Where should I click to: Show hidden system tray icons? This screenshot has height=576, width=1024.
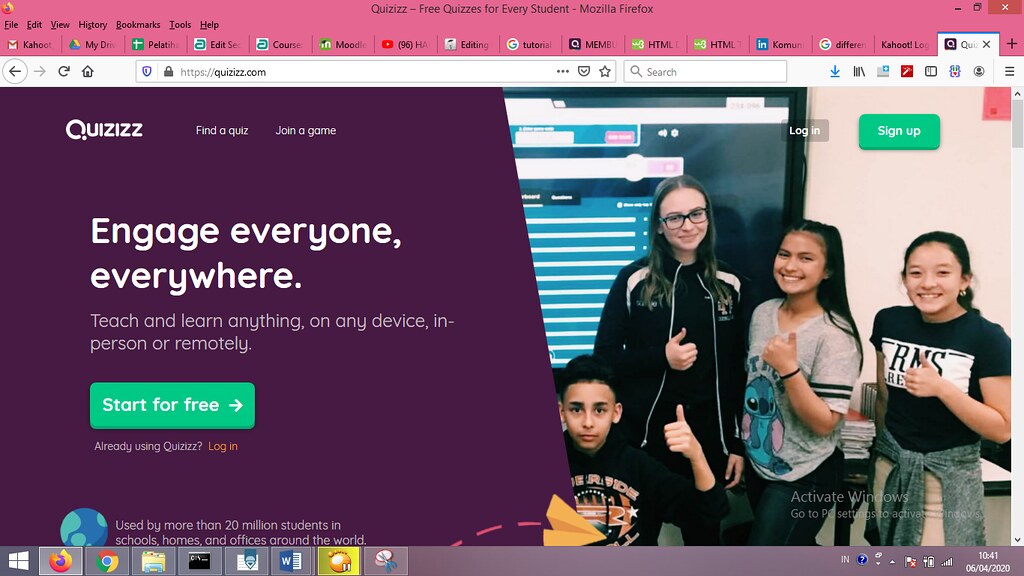click(892, 561)
